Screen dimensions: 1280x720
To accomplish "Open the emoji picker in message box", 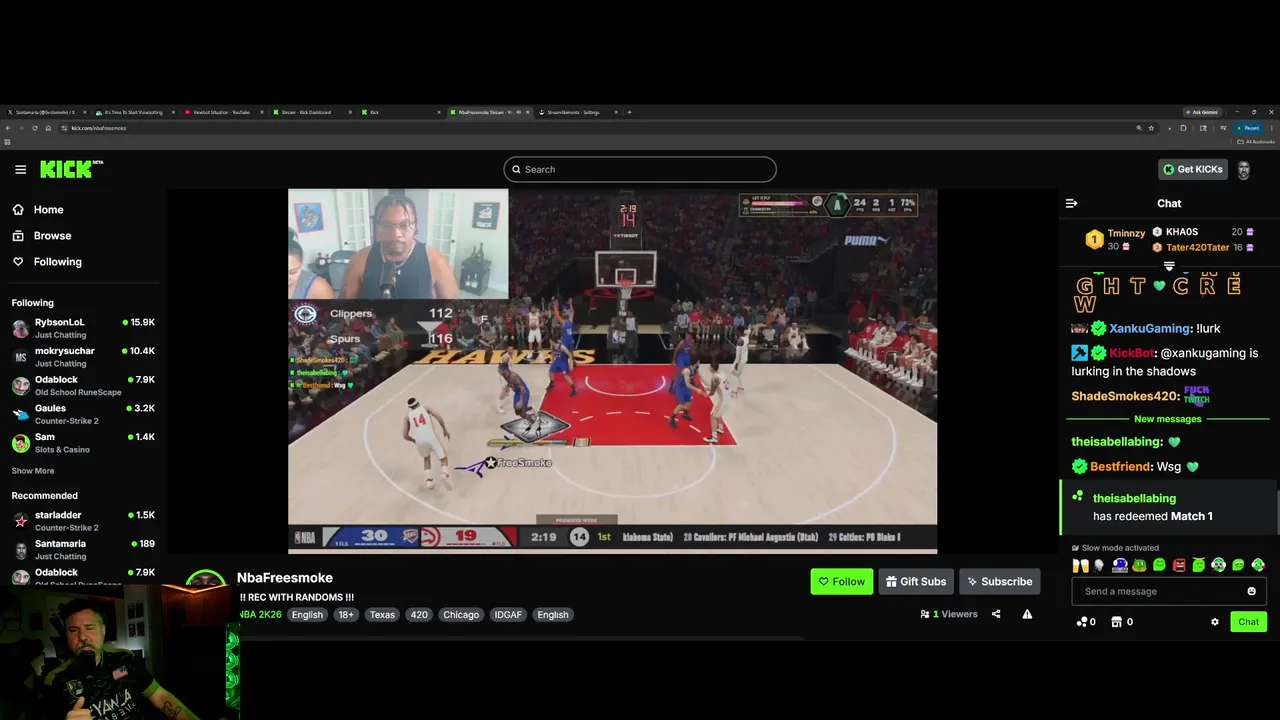I will (x=1251, y=591).
